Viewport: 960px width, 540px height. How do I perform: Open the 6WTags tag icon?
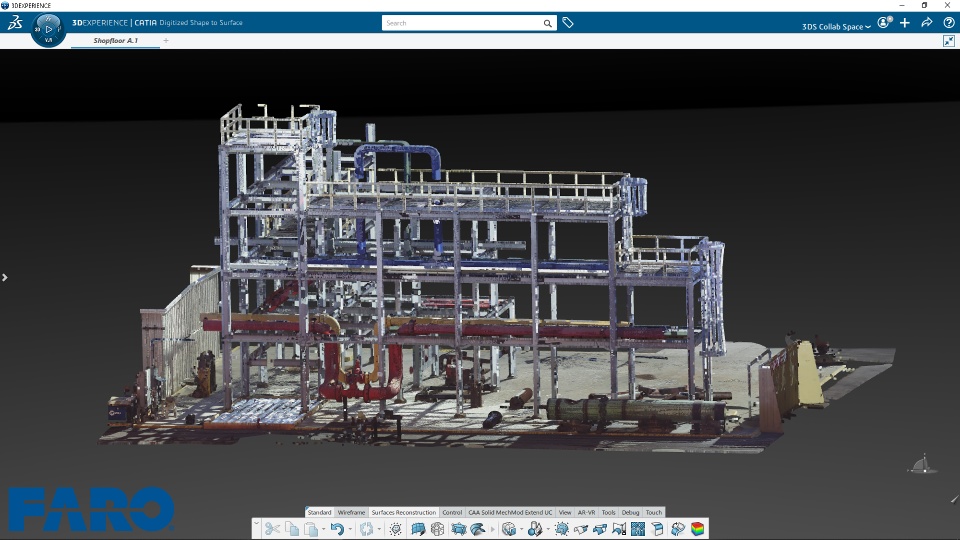(x=568, y=23)
